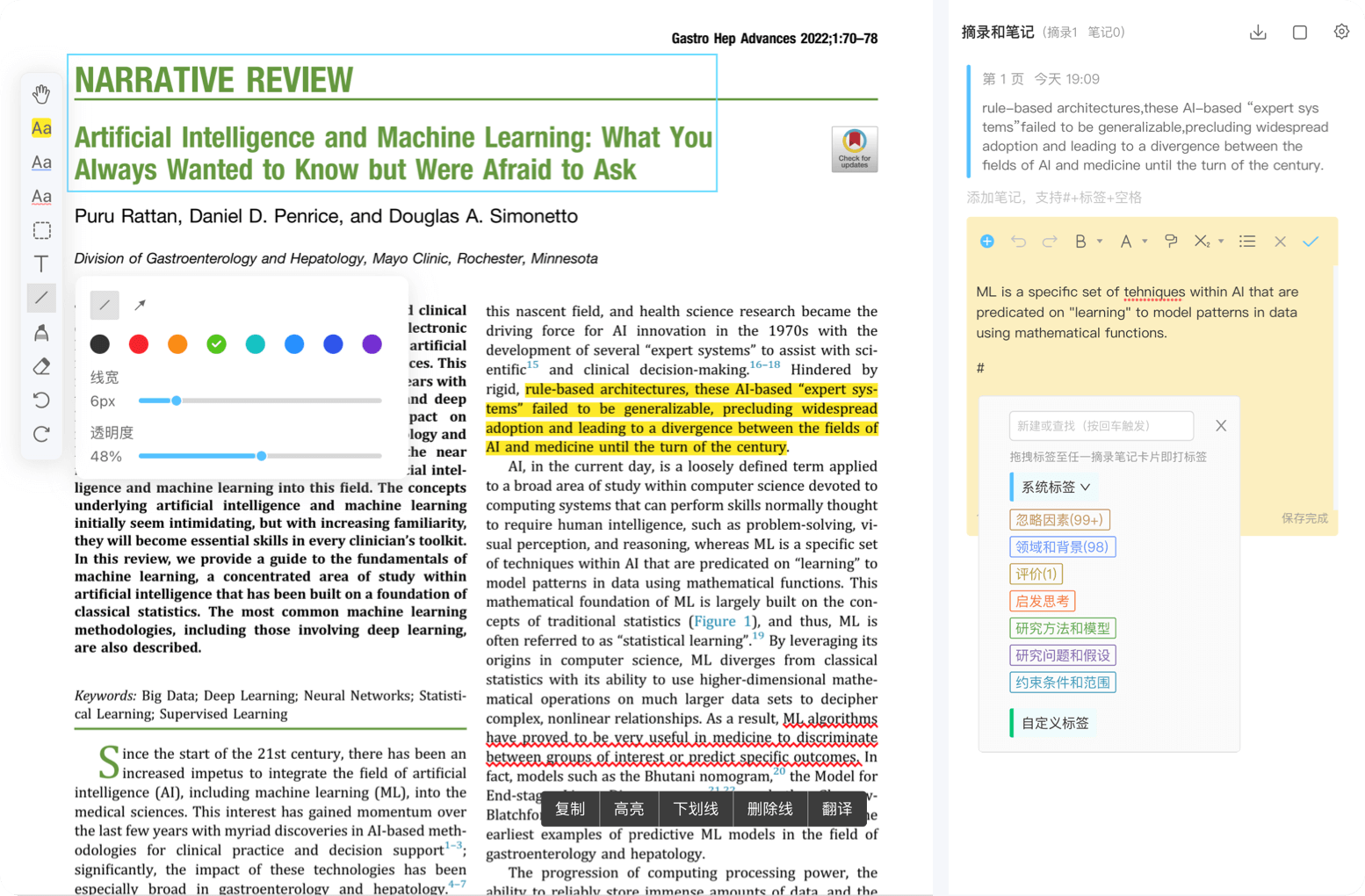Open font color A tool

pyautogui.click(x=1126, y=242)
